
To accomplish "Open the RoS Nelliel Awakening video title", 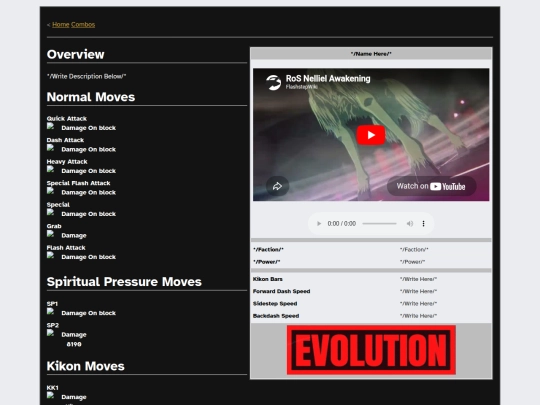I will 328,79.
